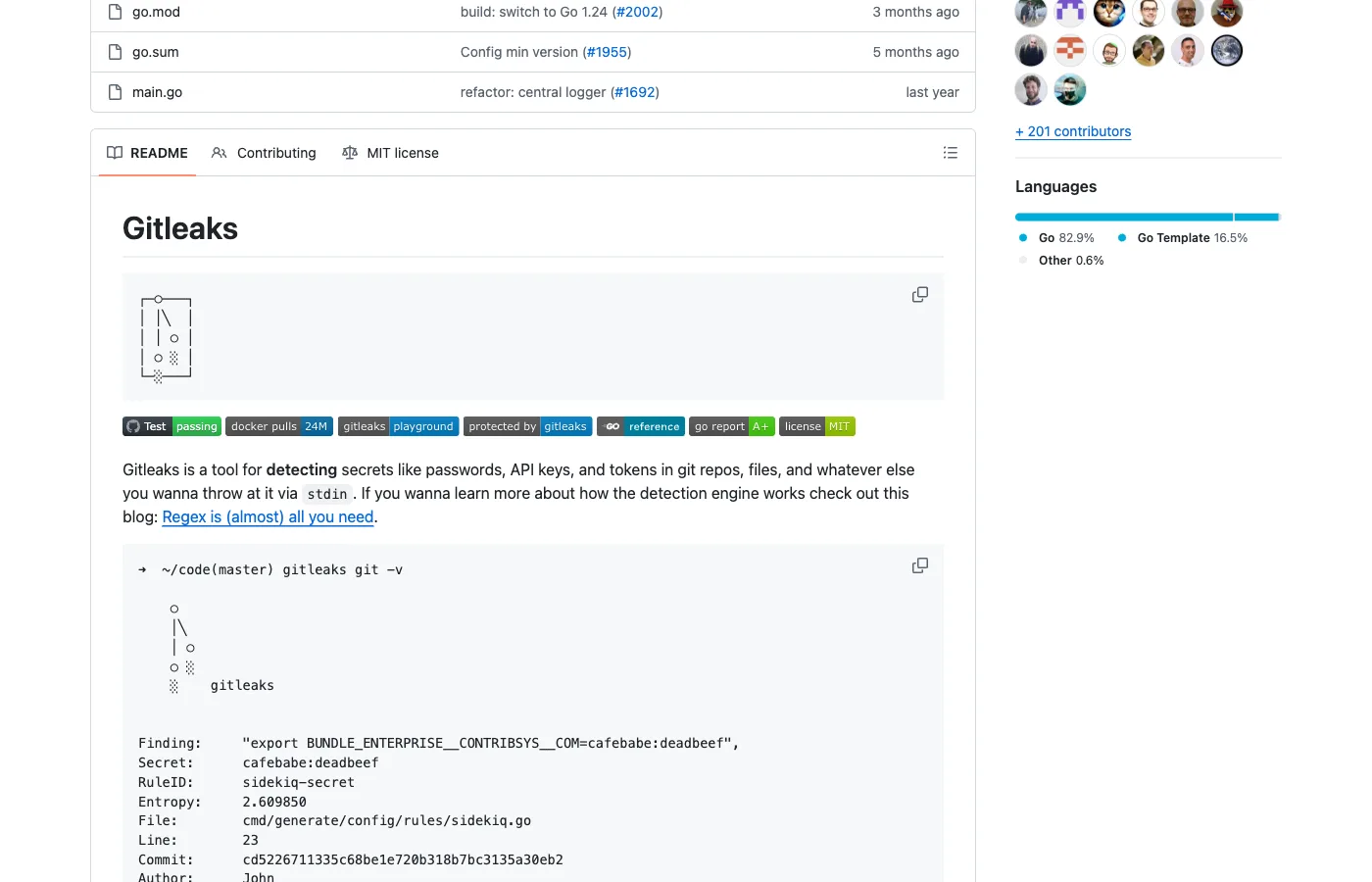Open the MIT license tab
This screenshot has width=1372, height=882.
click(402, 153)
